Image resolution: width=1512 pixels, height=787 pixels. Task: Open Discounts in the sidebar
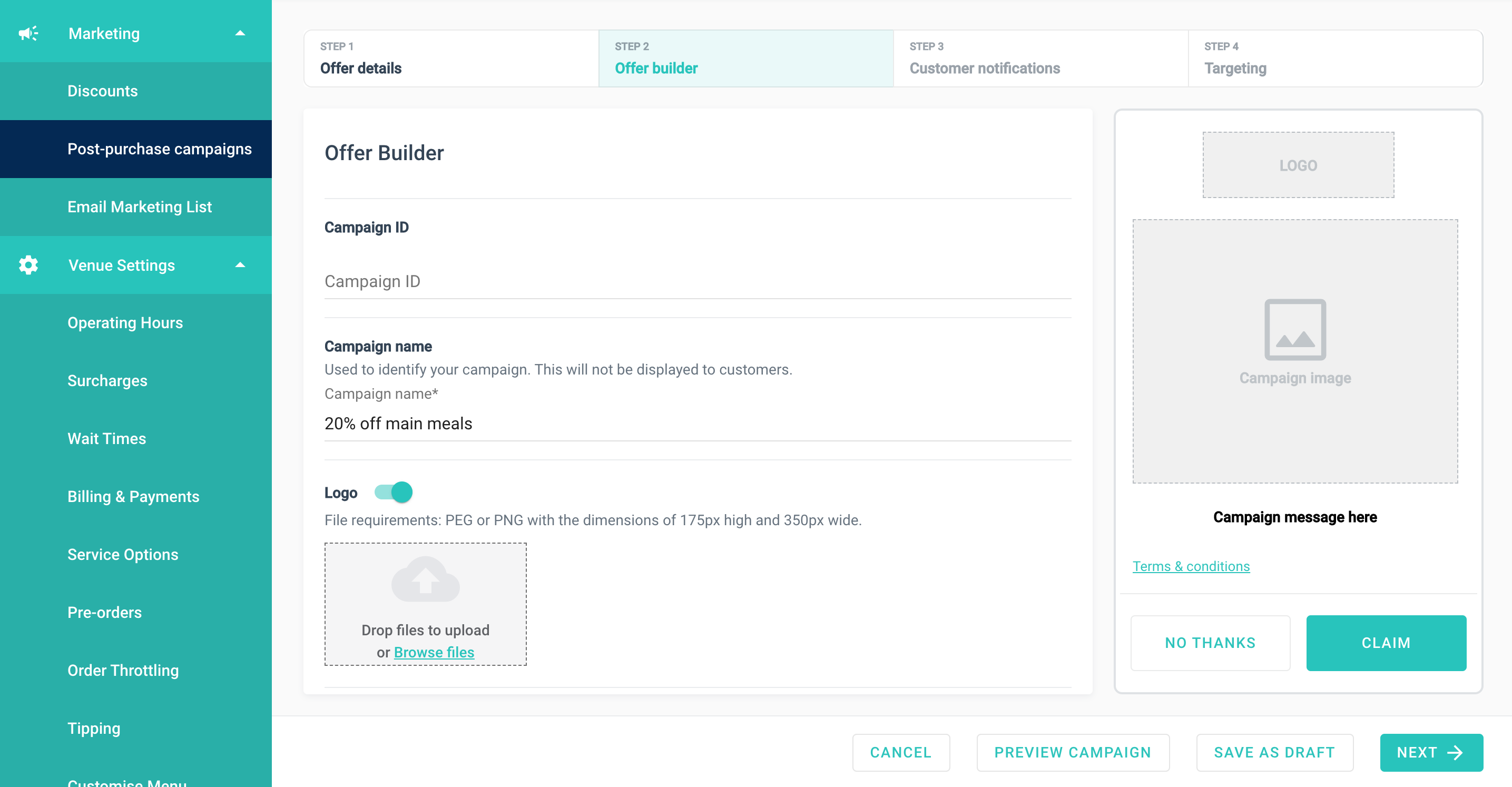102,91
